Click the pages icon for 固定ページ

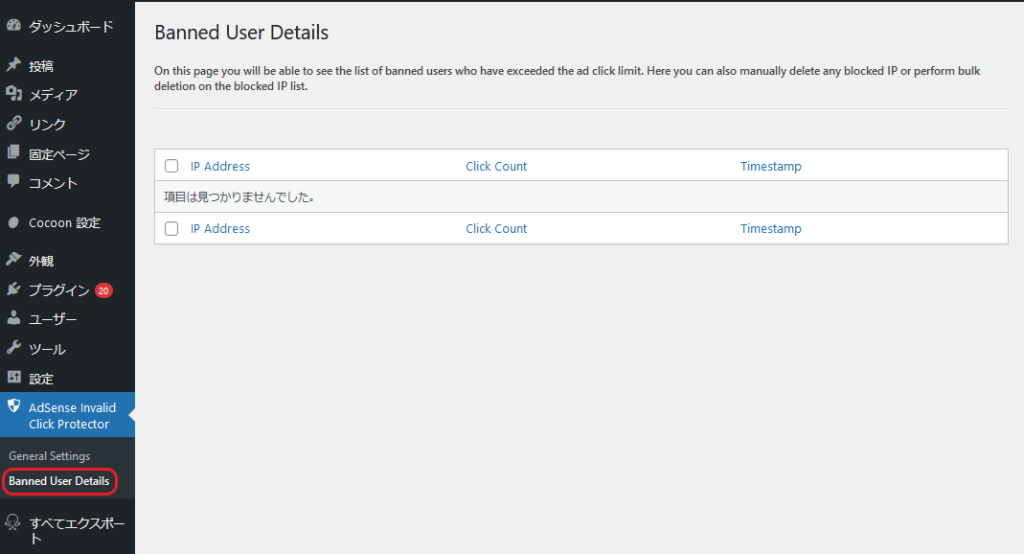pos(14,153)
